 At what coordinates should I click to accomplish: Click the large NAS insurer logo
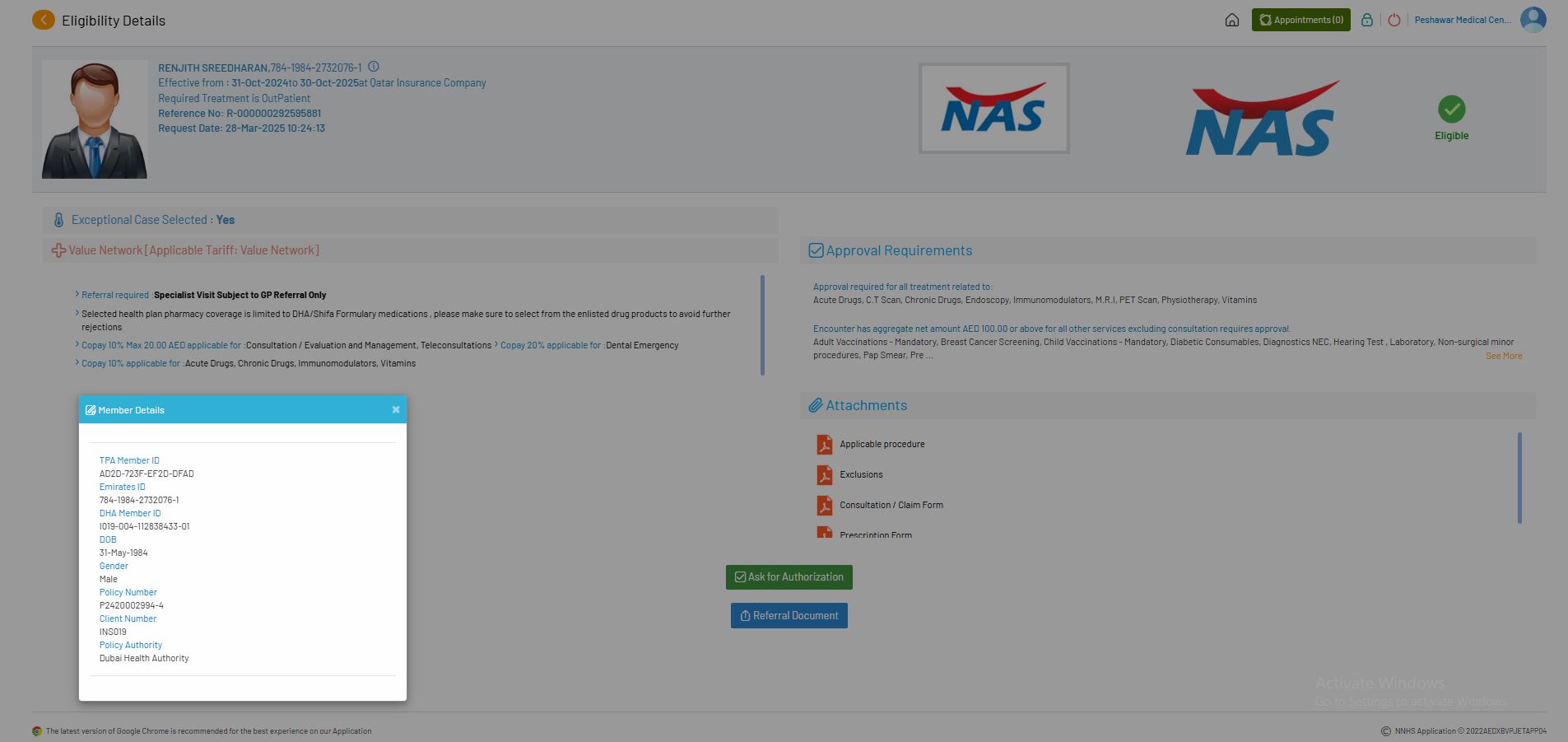[x=1262, y=118]
